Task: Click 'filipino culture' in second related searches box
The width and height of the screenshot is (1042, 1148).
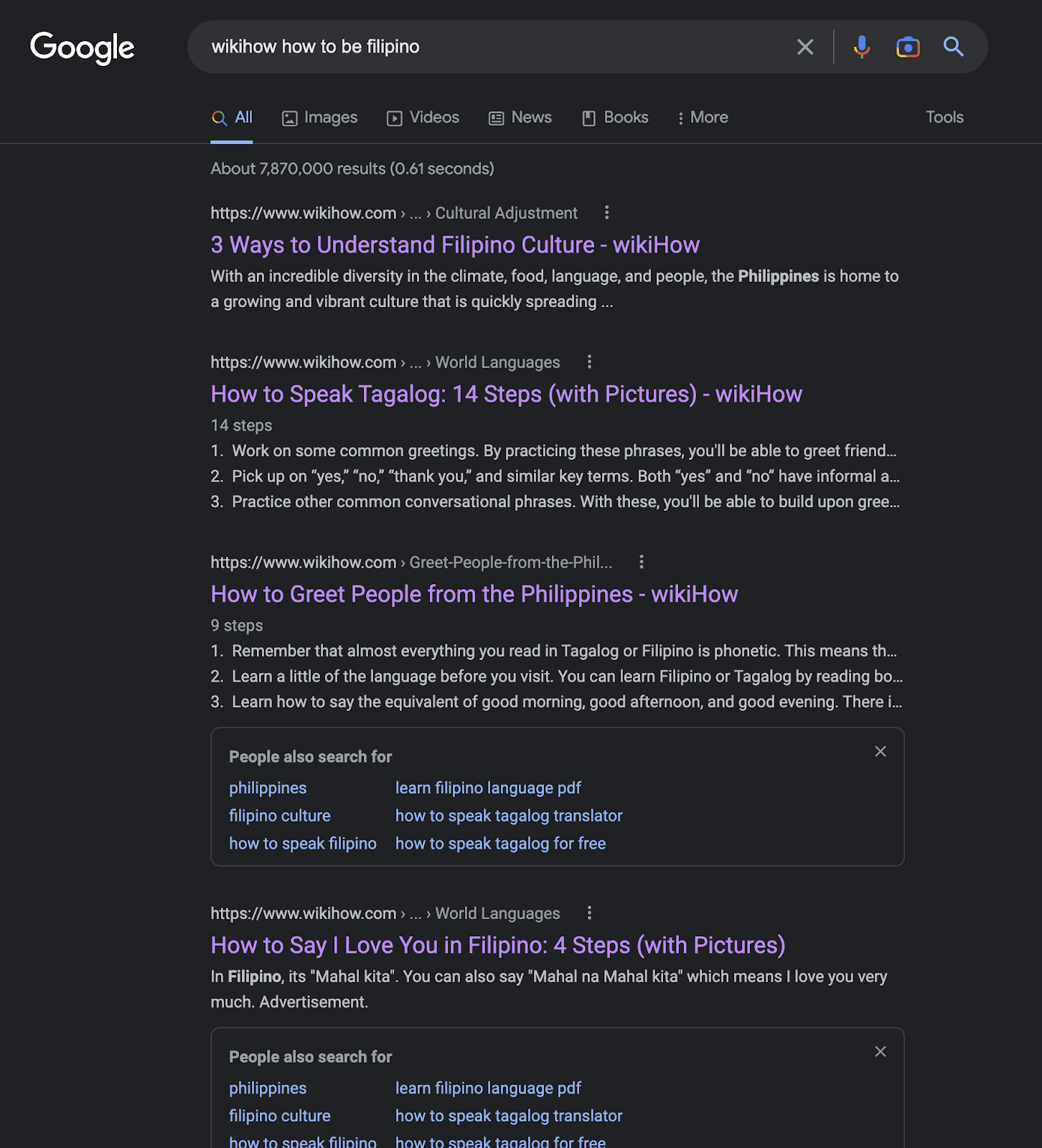Action: (x=280, y=1116)
